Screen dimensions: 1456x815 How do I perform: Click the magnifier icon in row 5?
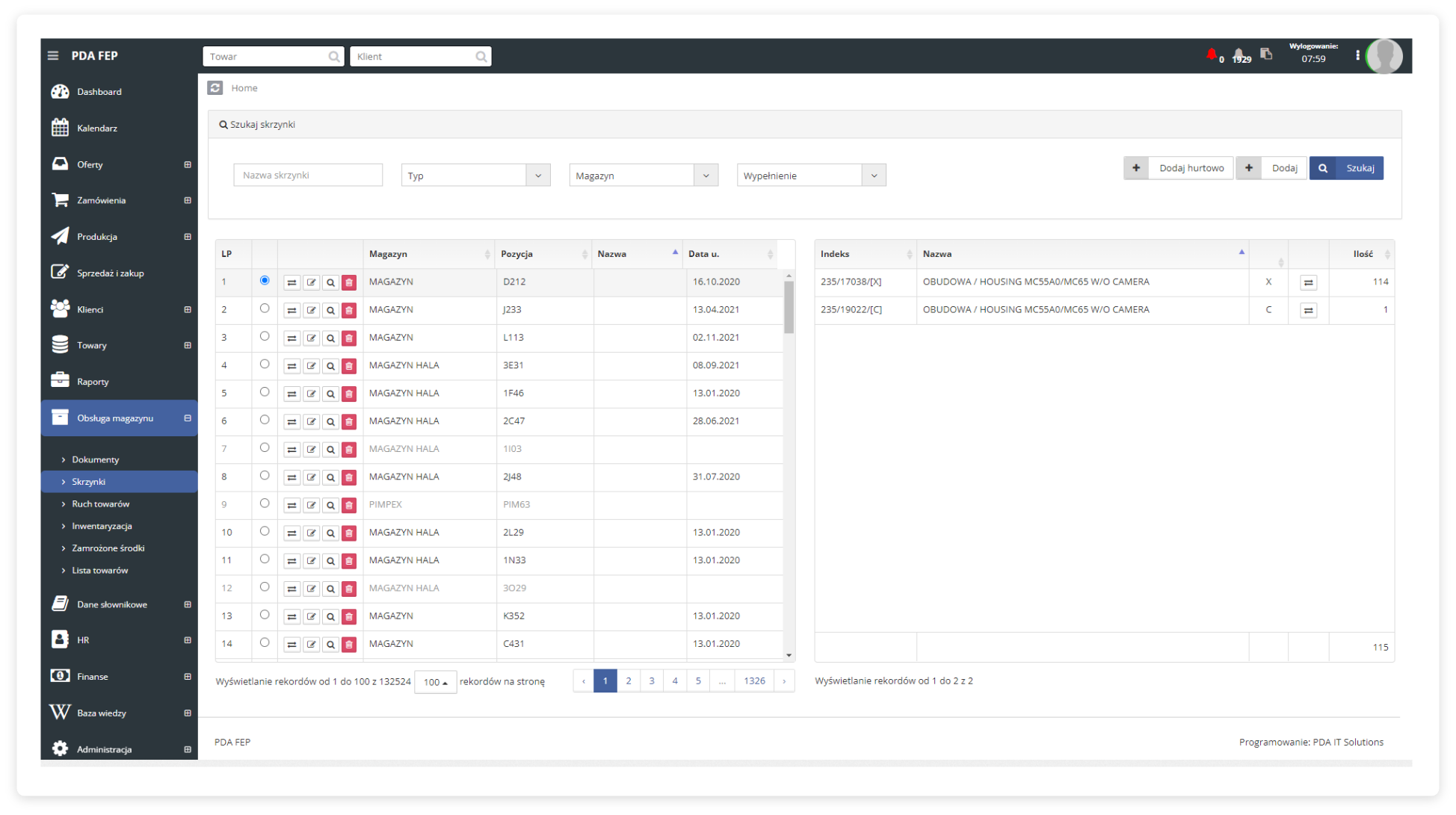coord(330,394)
